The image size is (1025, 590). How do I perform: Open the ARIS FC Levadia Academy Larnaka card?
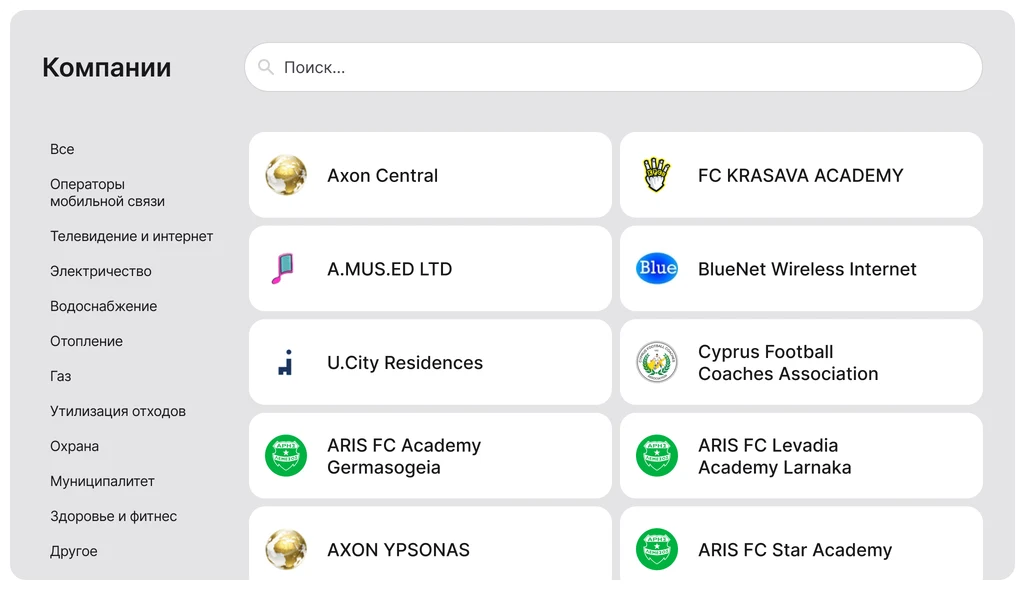[800, 456]
